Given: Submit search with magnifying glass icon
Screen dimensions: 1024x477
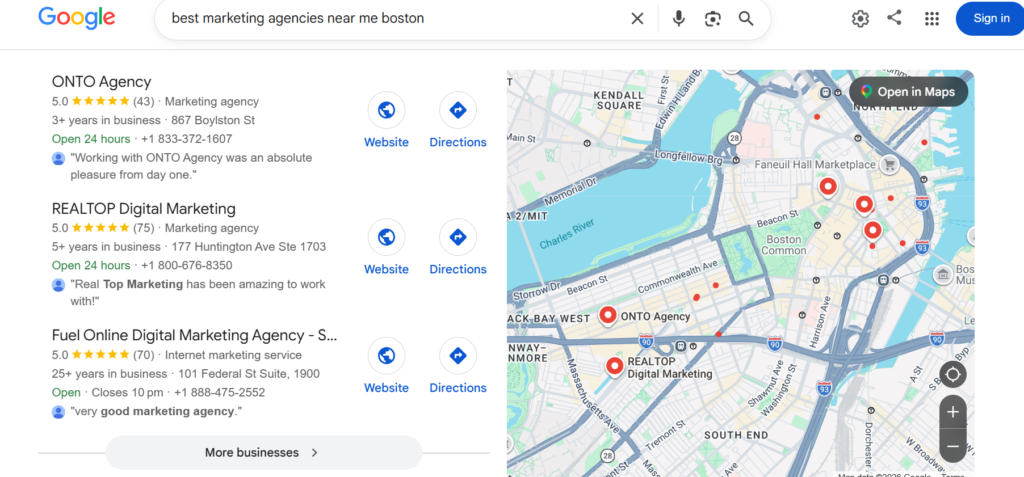Looking at the screenshot, I should click(746, 18).
